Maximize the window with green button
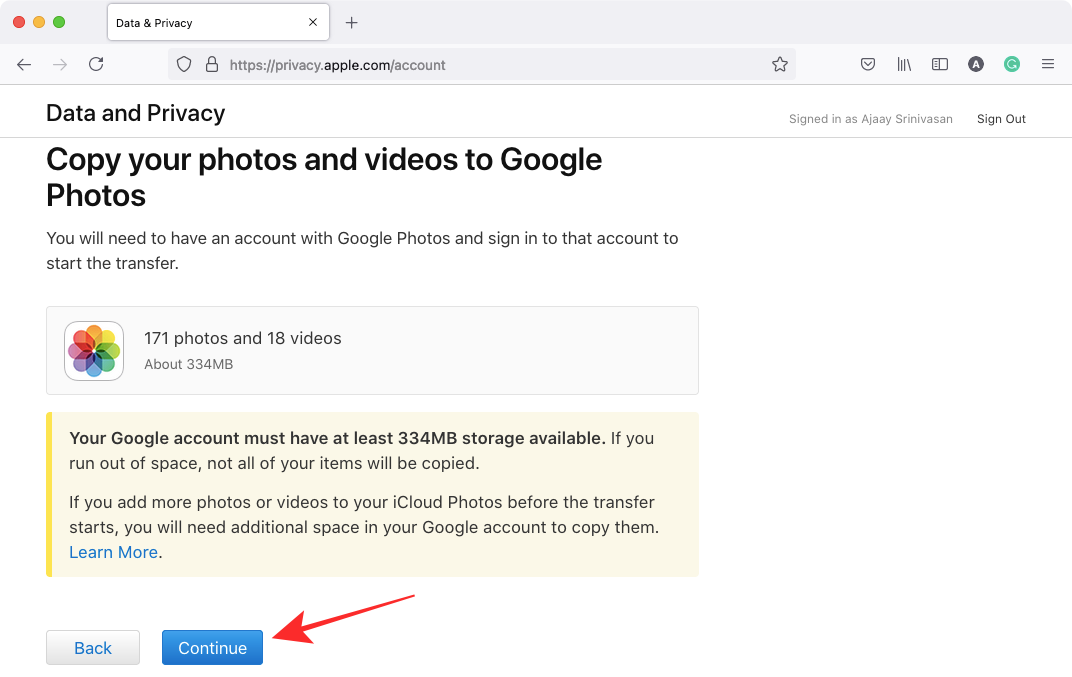Viewport: 1072px width, 677px height. click(x=59, y=22)
